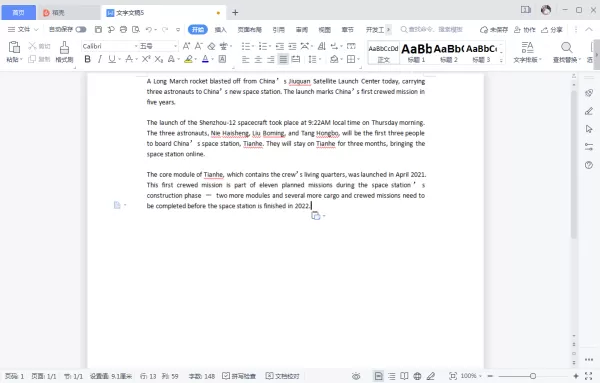Screen dimensions: 600x383
Task: Click the 协作 Collaborate icon
Action: tap(524, 29)
